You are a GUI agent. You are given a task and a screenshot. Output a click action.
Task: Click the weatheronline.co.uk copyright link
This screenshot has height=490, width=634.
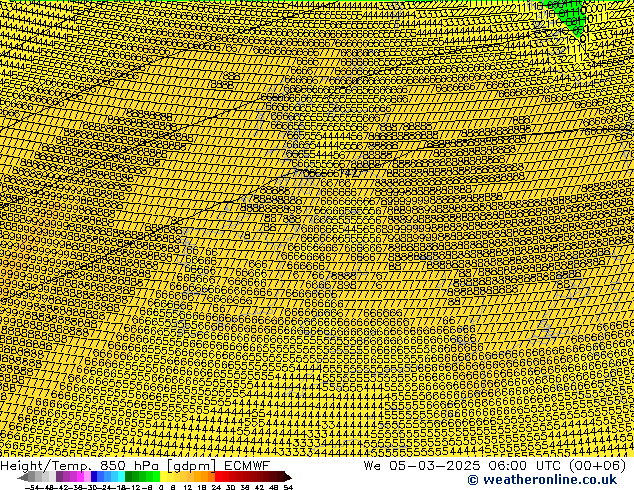(542, 480)
